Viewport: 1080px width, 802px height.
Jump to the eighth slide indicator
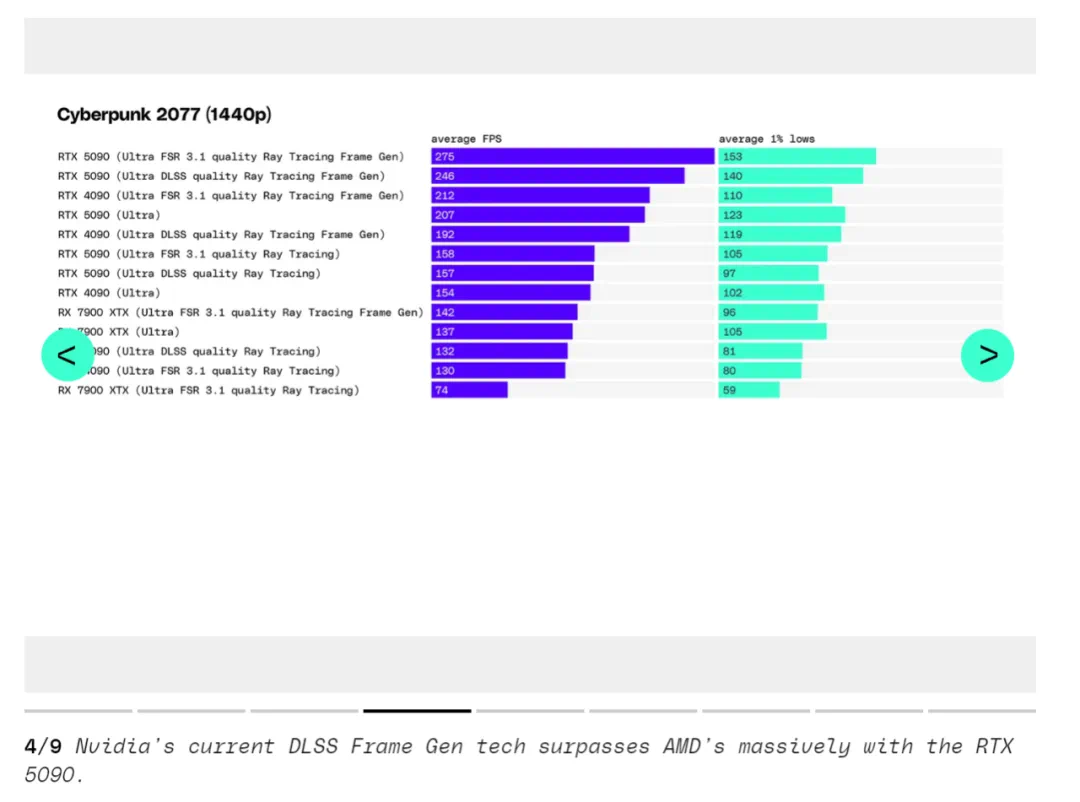point(869,711)
